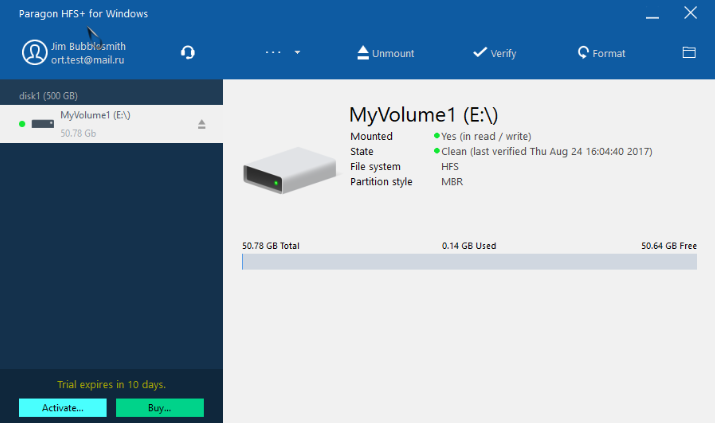Image resolution: width=715 pixels, height=423 pixels.
Task: Click the ort.test@mail.ru email address
Action: 88,60
